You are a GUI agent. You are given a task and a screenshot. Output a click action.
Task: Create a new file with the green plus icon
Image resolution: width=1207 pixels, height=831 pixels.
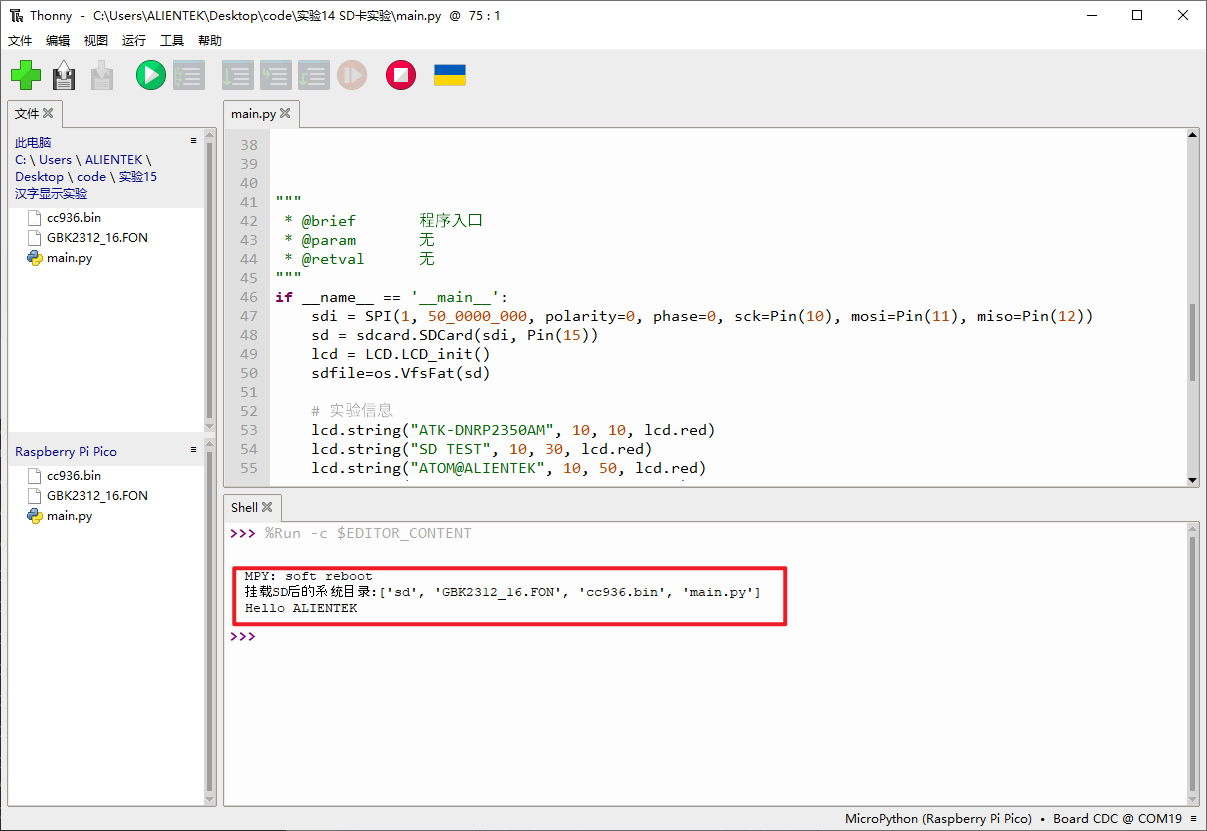point(26,75)
